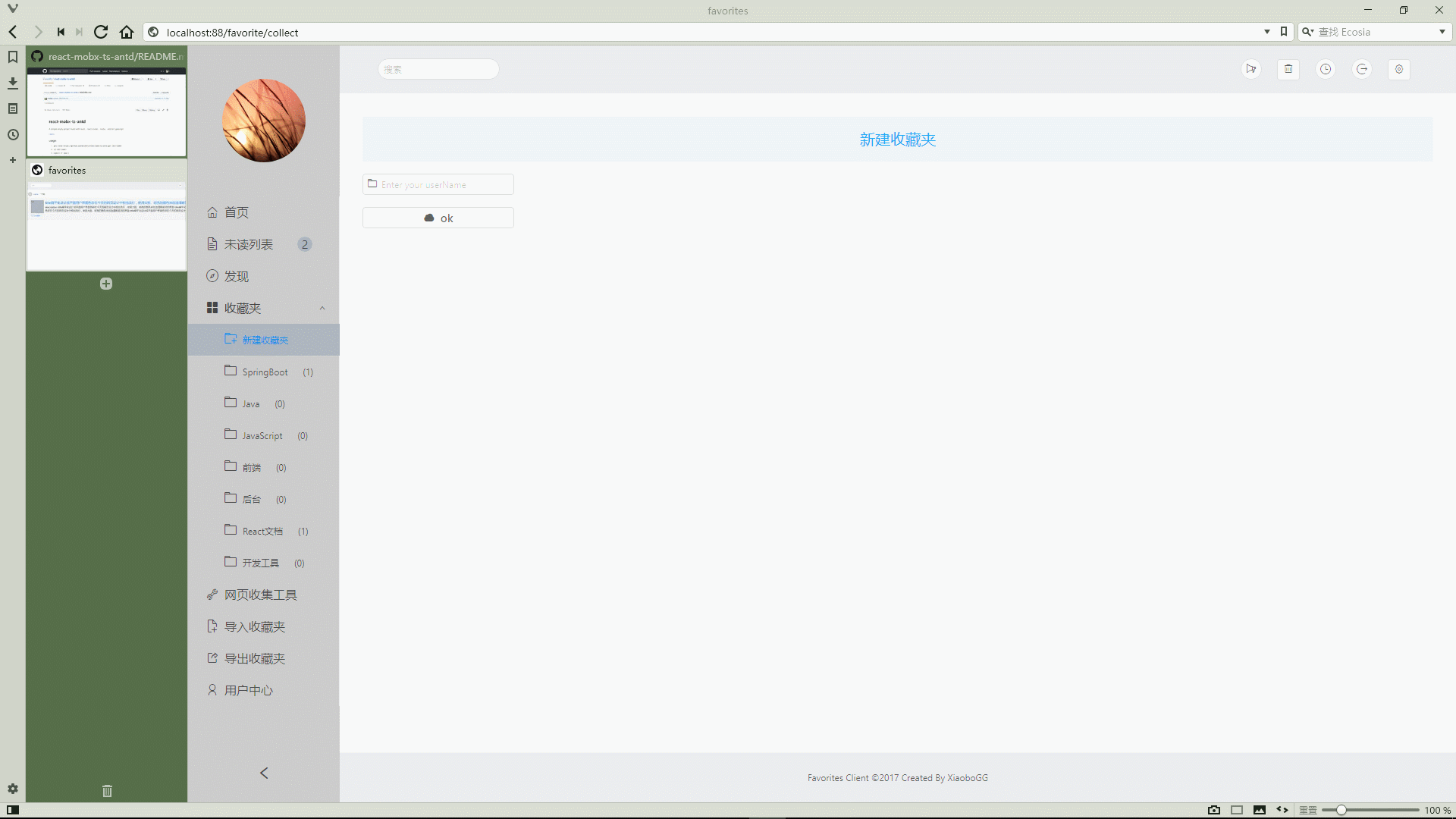1456x819 pixels.
Task: Click the announcement flag icon in header
Action: point(1251,69)
